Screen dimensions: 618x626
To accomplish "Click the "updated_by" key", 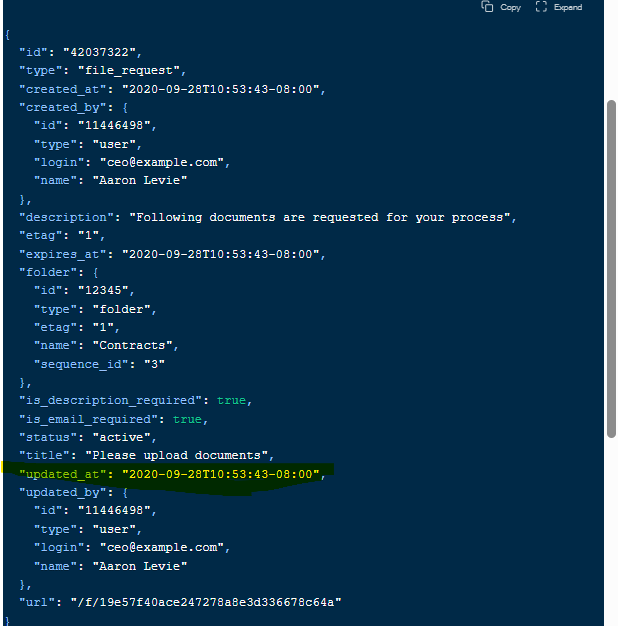I will tap(63, 493).
